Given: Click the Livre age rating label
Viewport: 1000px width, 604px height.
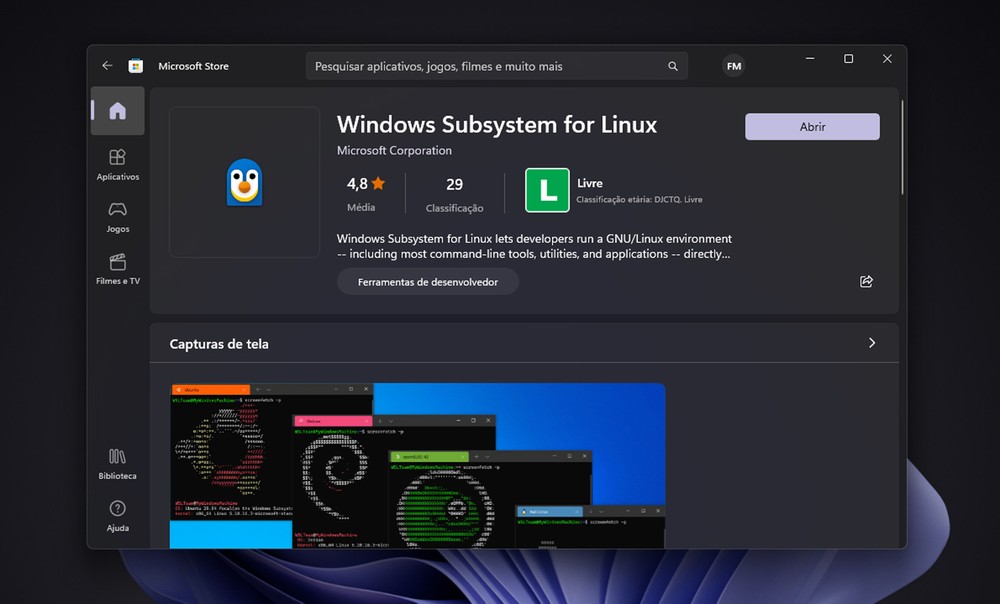Looking at the screenshot, I should [590, 183].
